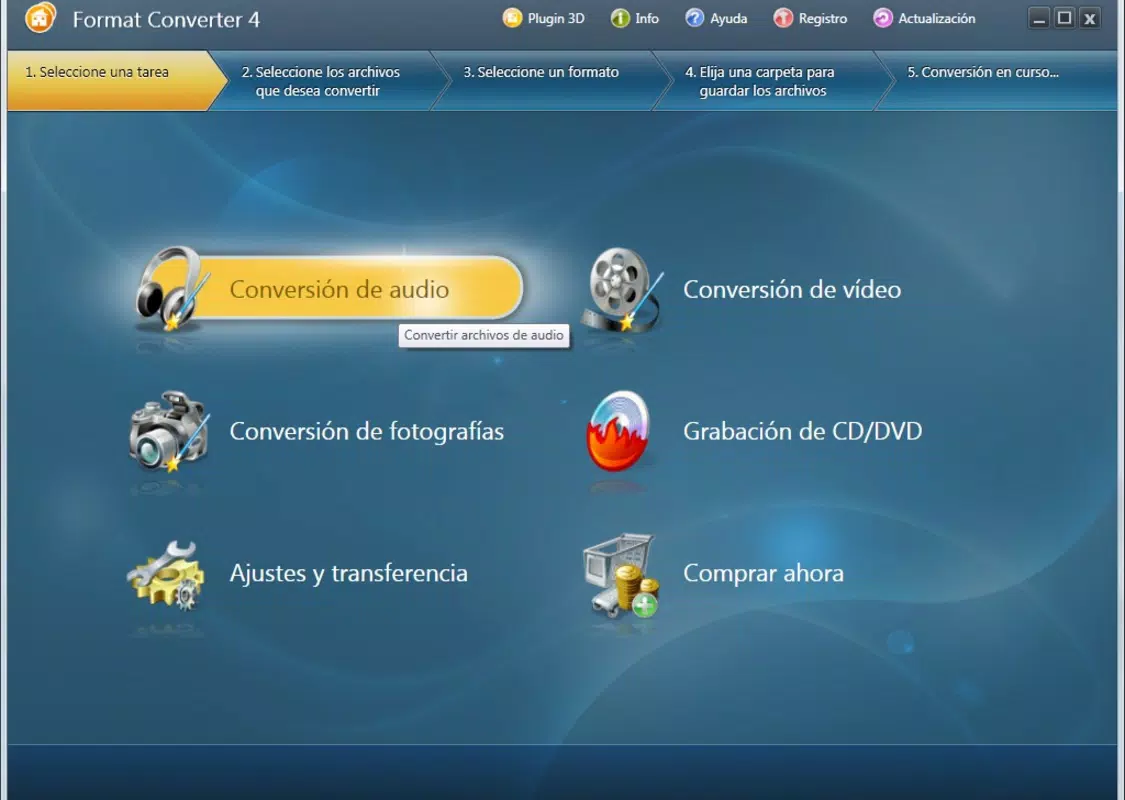The width and height of the screenshot is (1125, 800).
Task: Maximize the Format Converter window
Action: pos(1065,18)
